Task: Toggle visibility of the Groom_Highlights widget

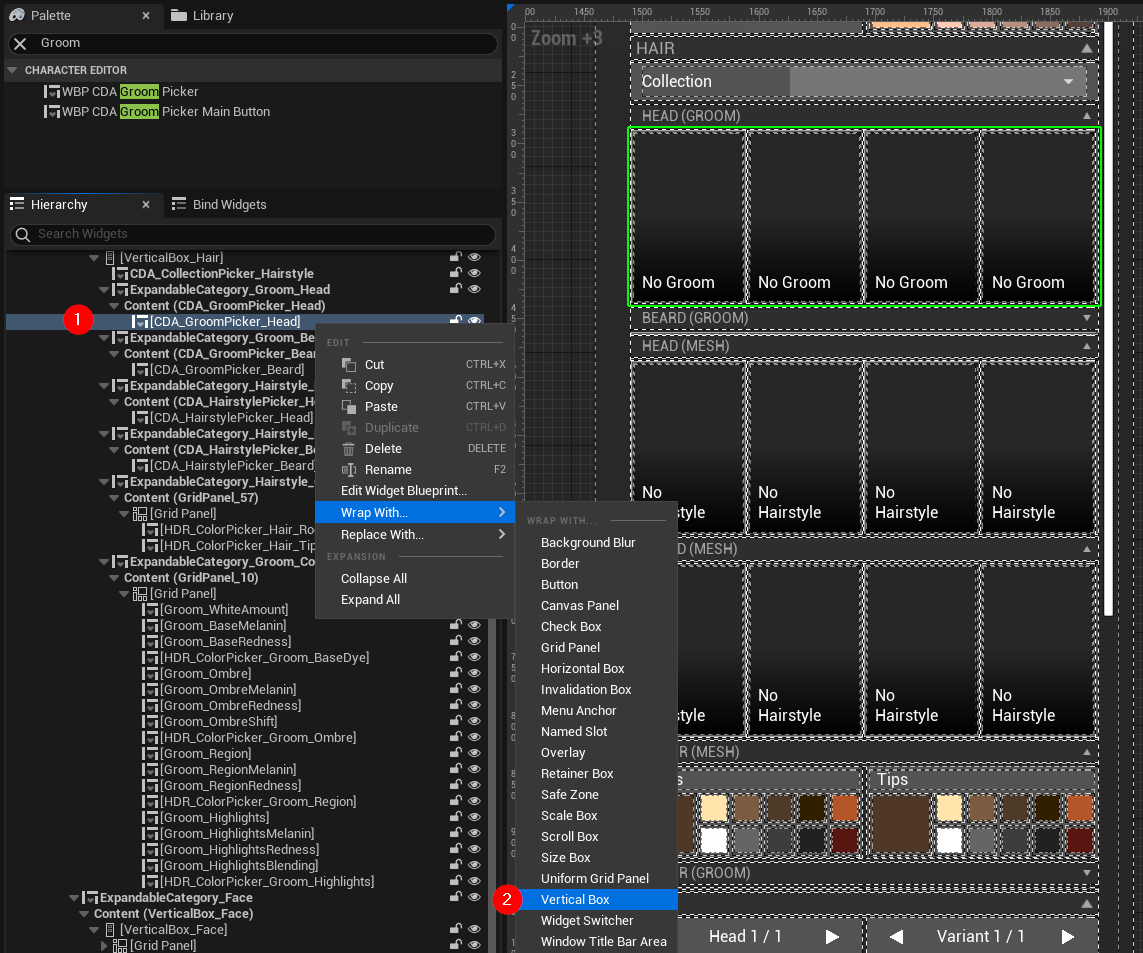Action: click(474, 817)
